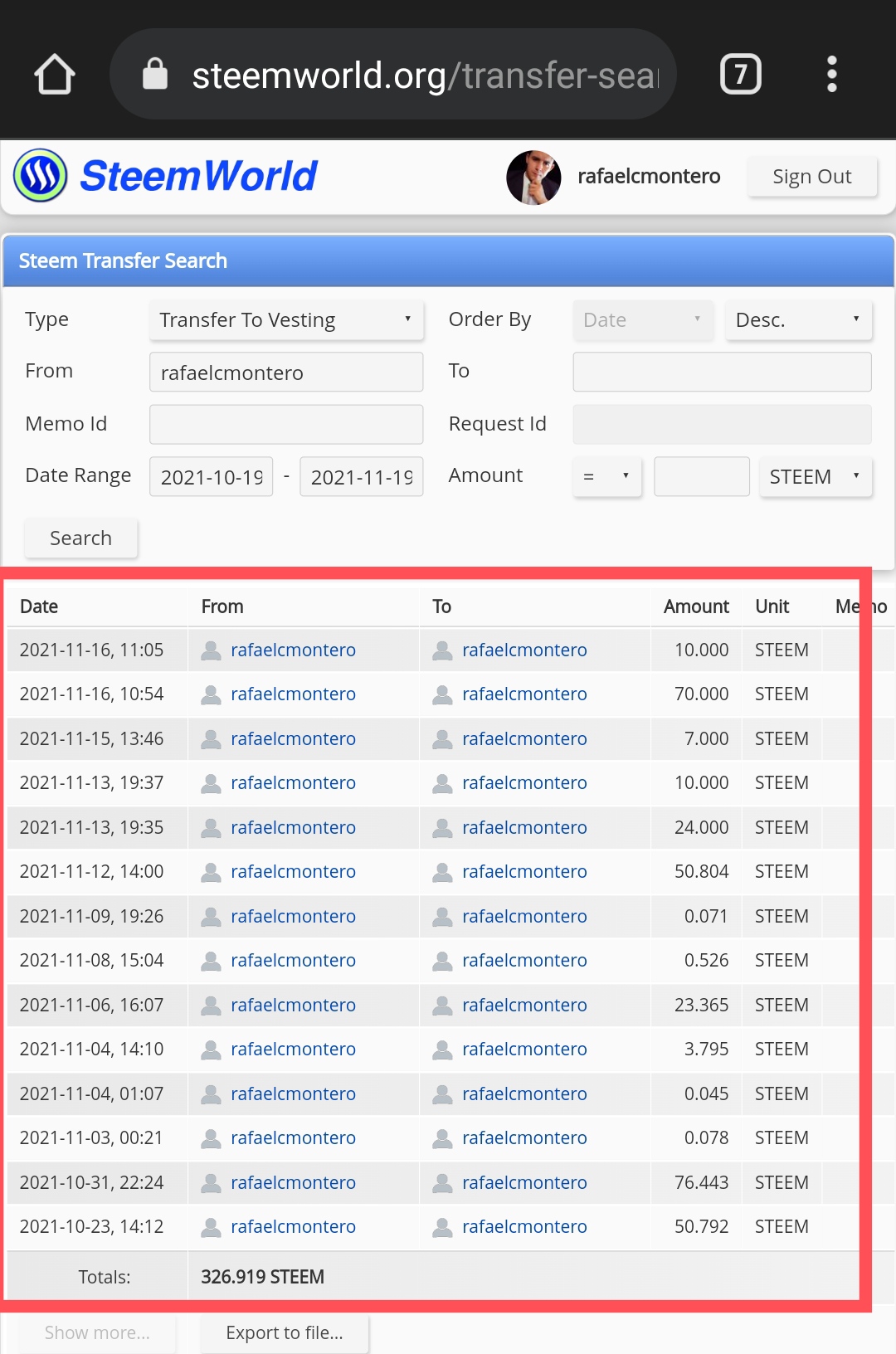The image size is (896, 1354).
Task: Open the STEEM currency unit dropdown
Action: pos(816,477)
